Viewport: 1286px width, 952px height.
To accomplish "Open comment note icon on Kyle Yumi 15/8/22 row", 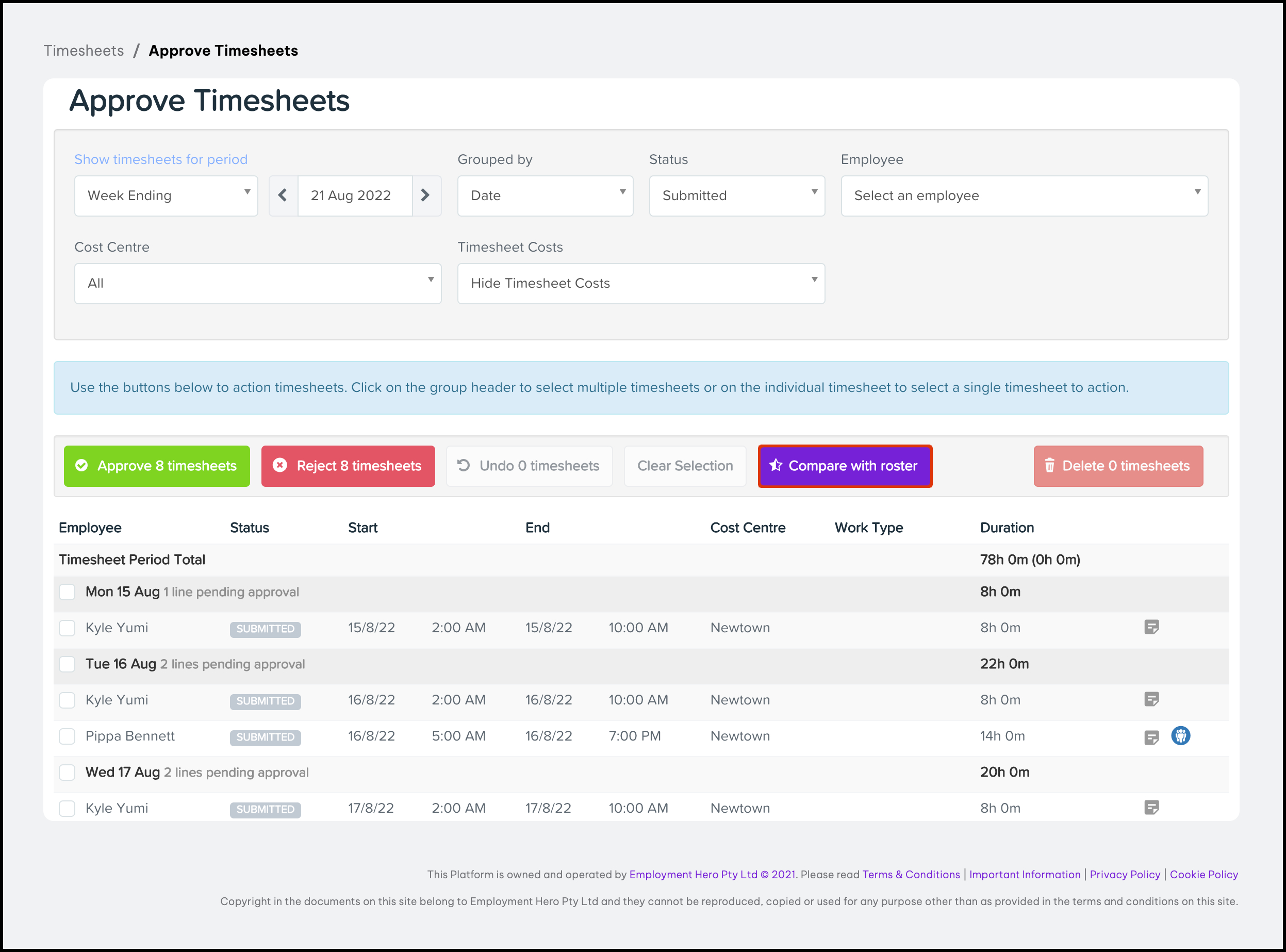I will (x=1151, y=627).
